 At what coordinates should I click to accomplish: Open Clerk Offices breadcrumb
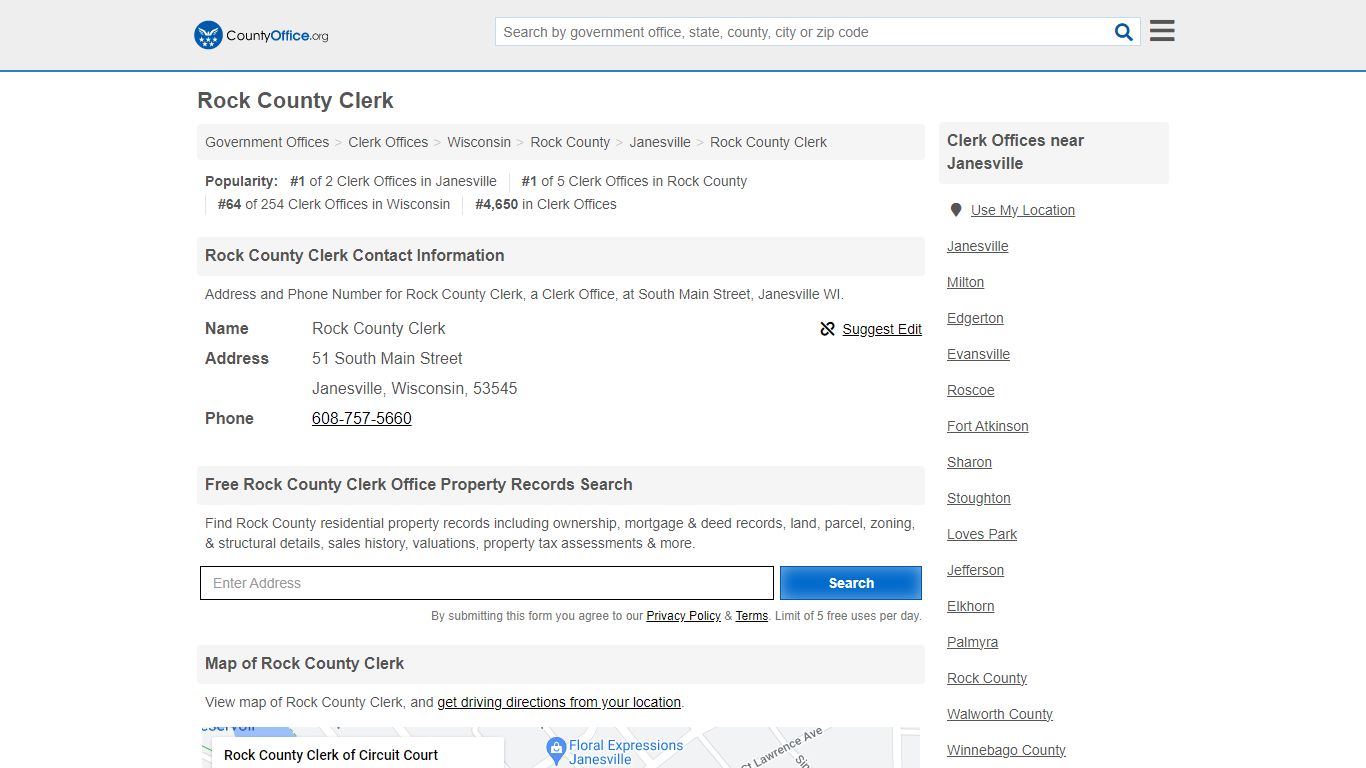tap(388, 142)
